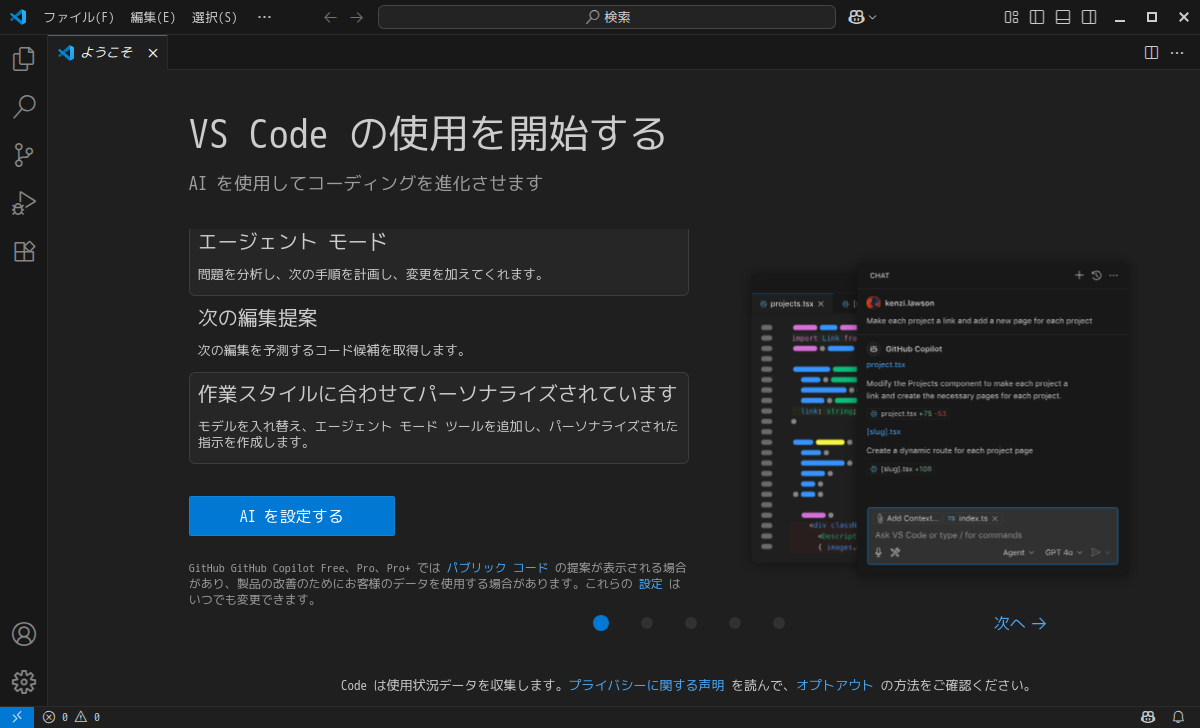Open the Search view in activity bar
Screen dimensions: 1200x728
point(24,107)
